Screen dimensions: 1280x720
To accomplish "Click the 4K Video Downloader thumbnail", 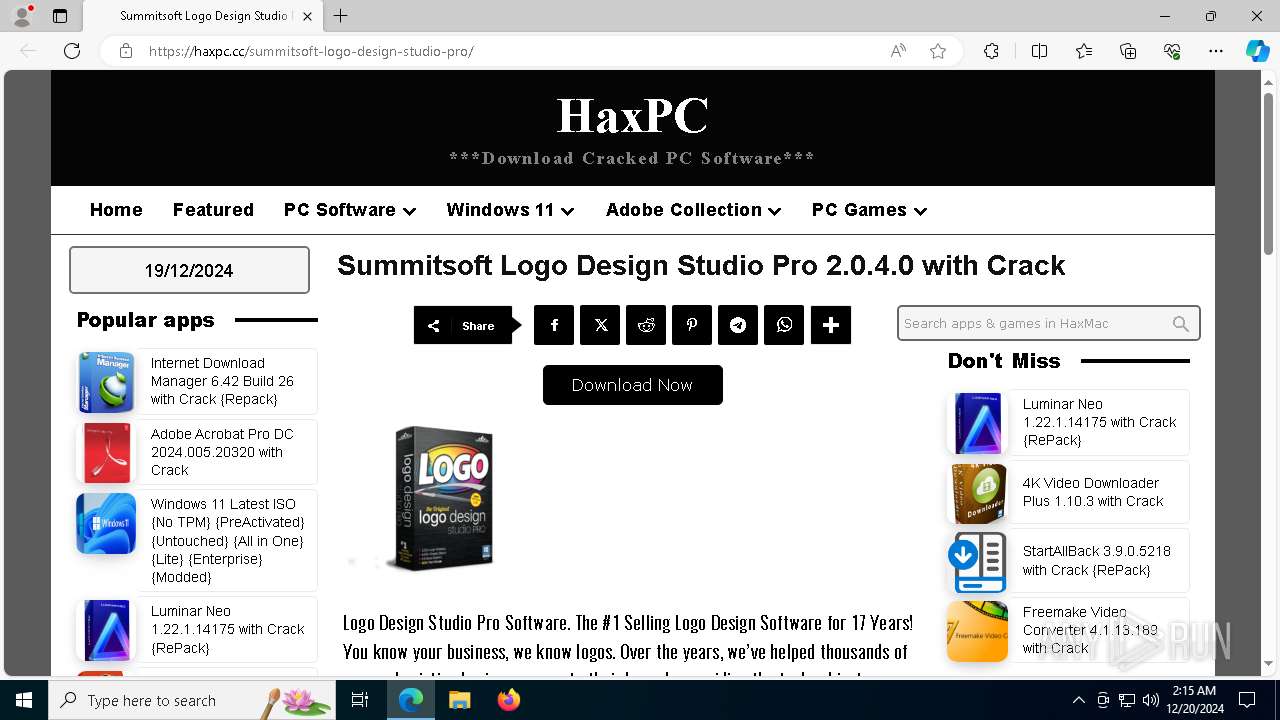I will pos(978,493).
